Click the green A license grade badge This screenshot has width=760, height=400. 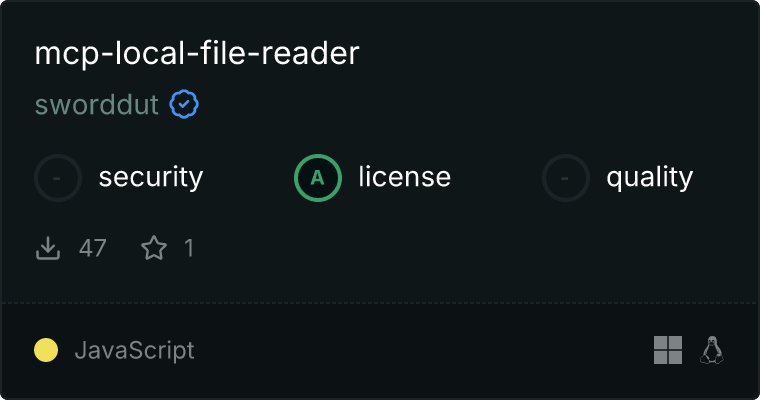318,178
